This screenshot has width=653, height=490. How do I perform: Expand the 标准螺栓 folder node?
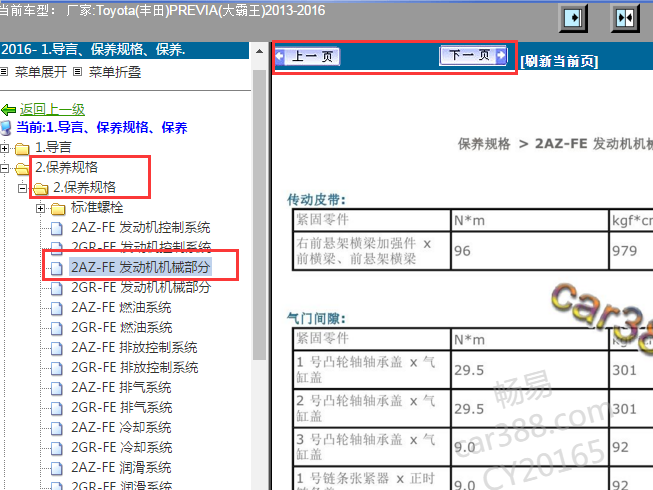click(x=40, y=208)
